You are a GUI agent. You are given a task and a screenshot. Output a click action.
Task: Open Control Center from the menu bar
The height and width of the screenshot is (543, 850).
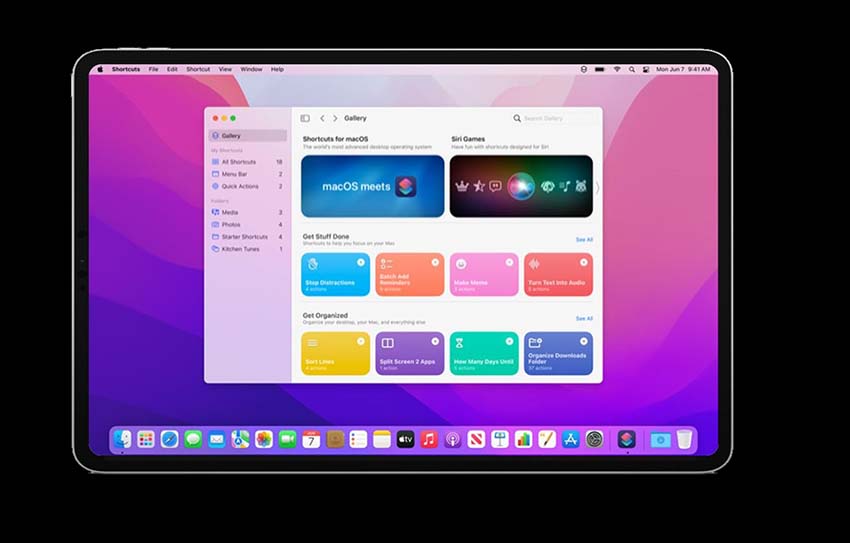pos(646,69)
